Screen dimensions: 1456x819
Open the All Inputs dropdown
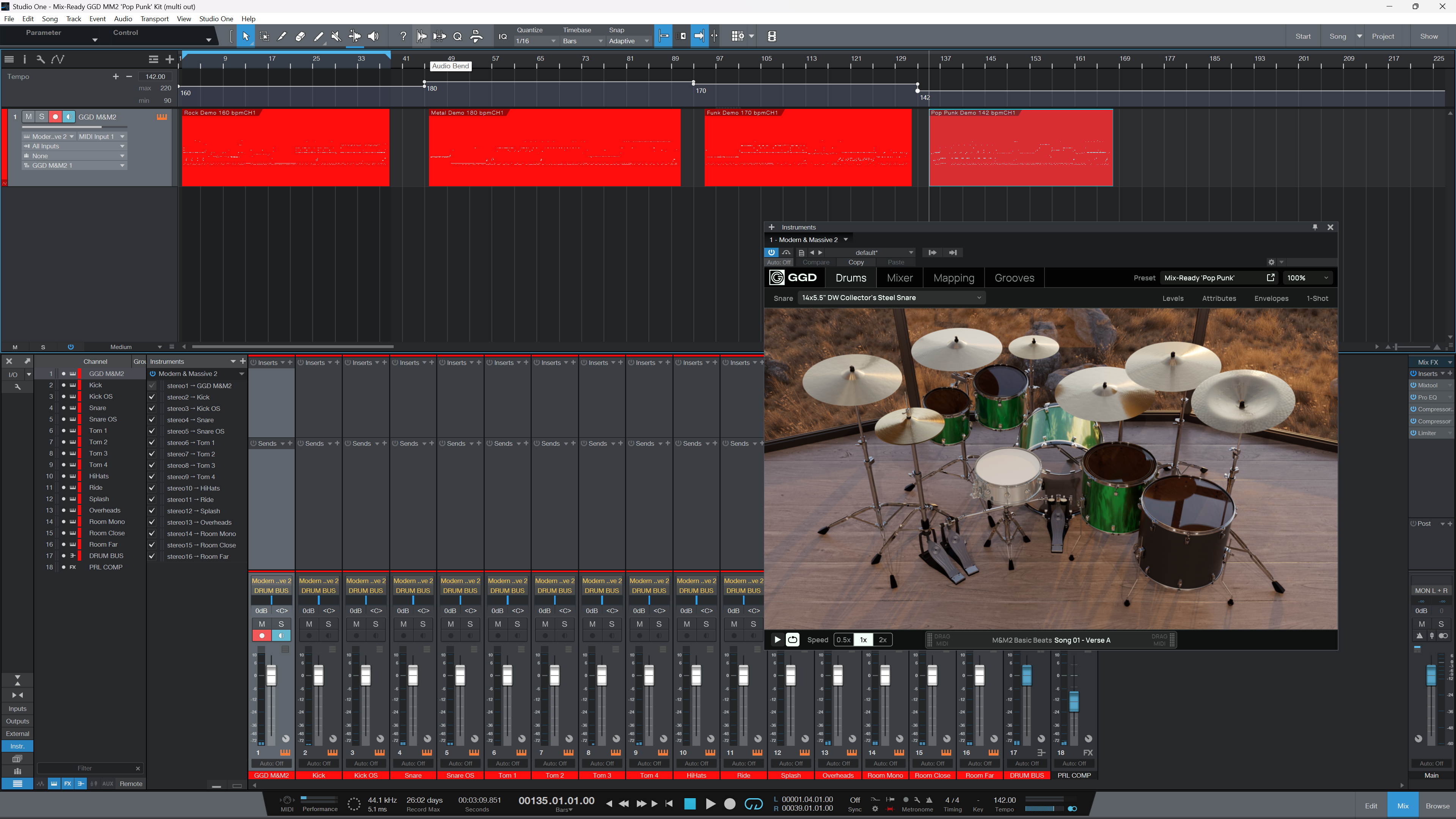(74, 146)
